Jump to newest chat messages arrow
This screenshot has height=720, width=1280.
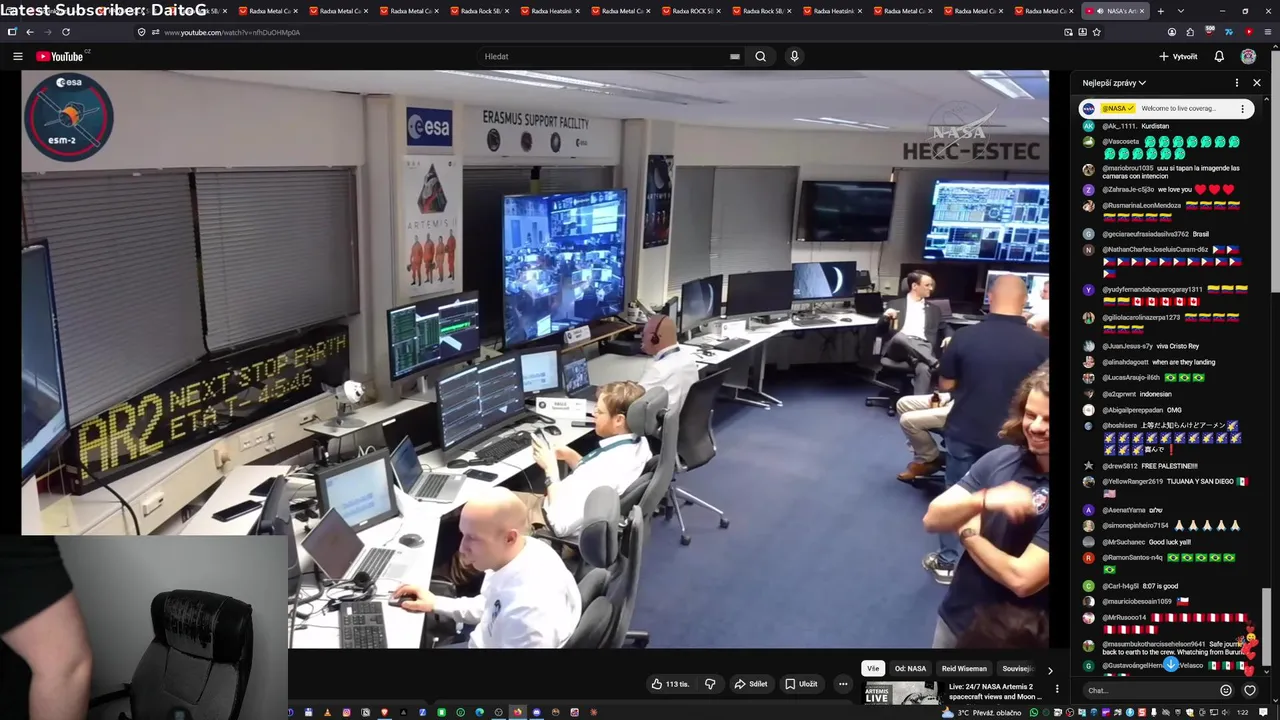coord(1171,664)
